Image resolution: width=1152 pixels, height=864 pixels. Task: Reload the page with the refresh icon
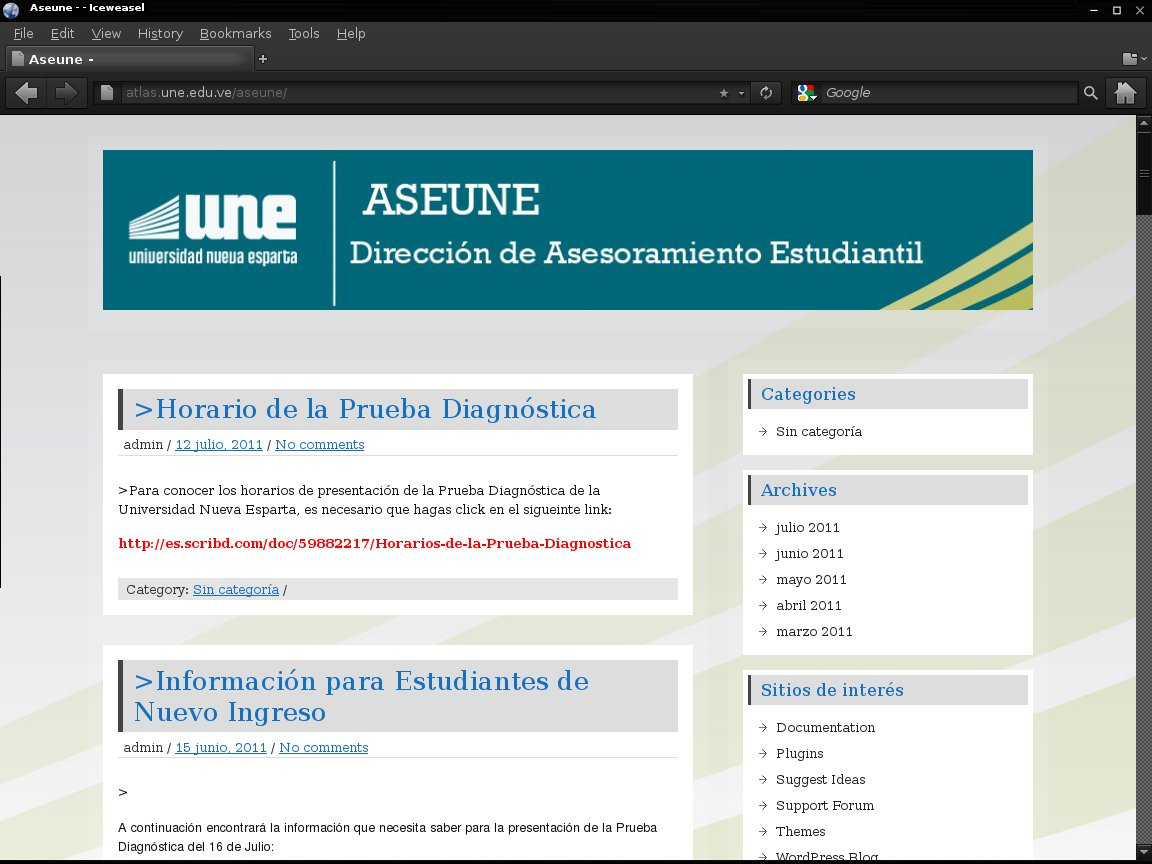[x=766, y=93]
